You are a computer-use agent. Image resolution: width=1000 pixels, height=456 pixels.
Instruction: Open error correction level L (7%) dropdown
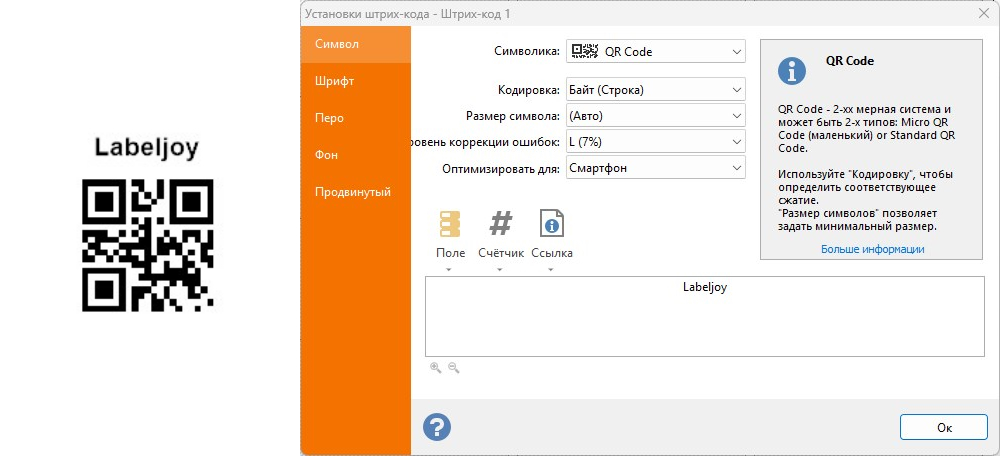pyautogui.click(x=656, y=142)
